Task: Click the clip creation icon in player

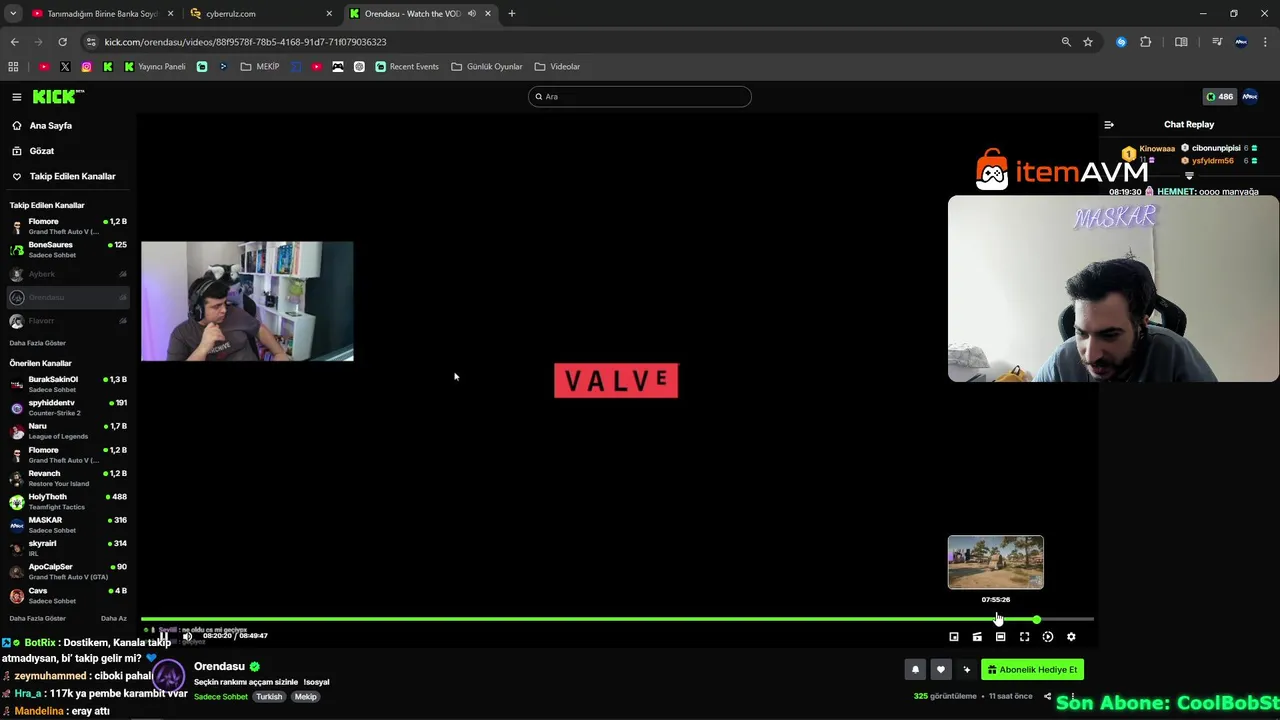Action: coord(977,637)
